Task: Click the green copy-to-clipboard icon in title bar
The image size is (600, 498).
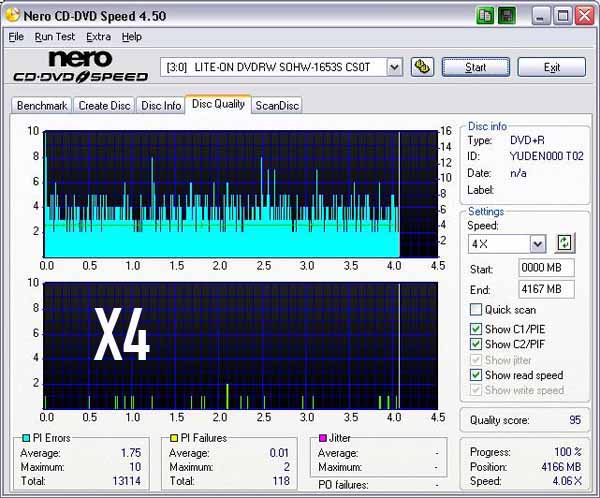Action: coord(486,16)
